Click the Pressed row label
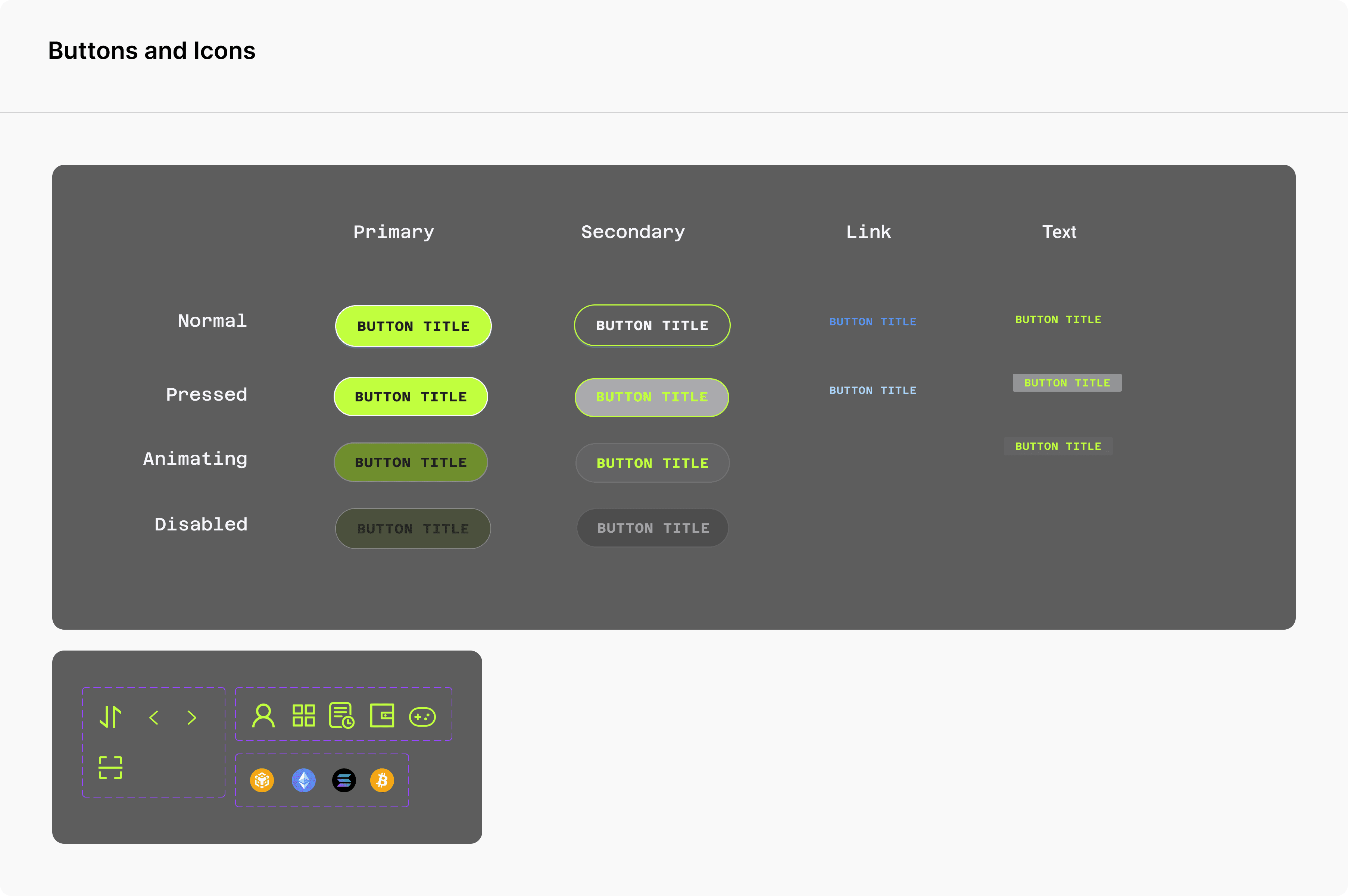 [x=207, y=394]
